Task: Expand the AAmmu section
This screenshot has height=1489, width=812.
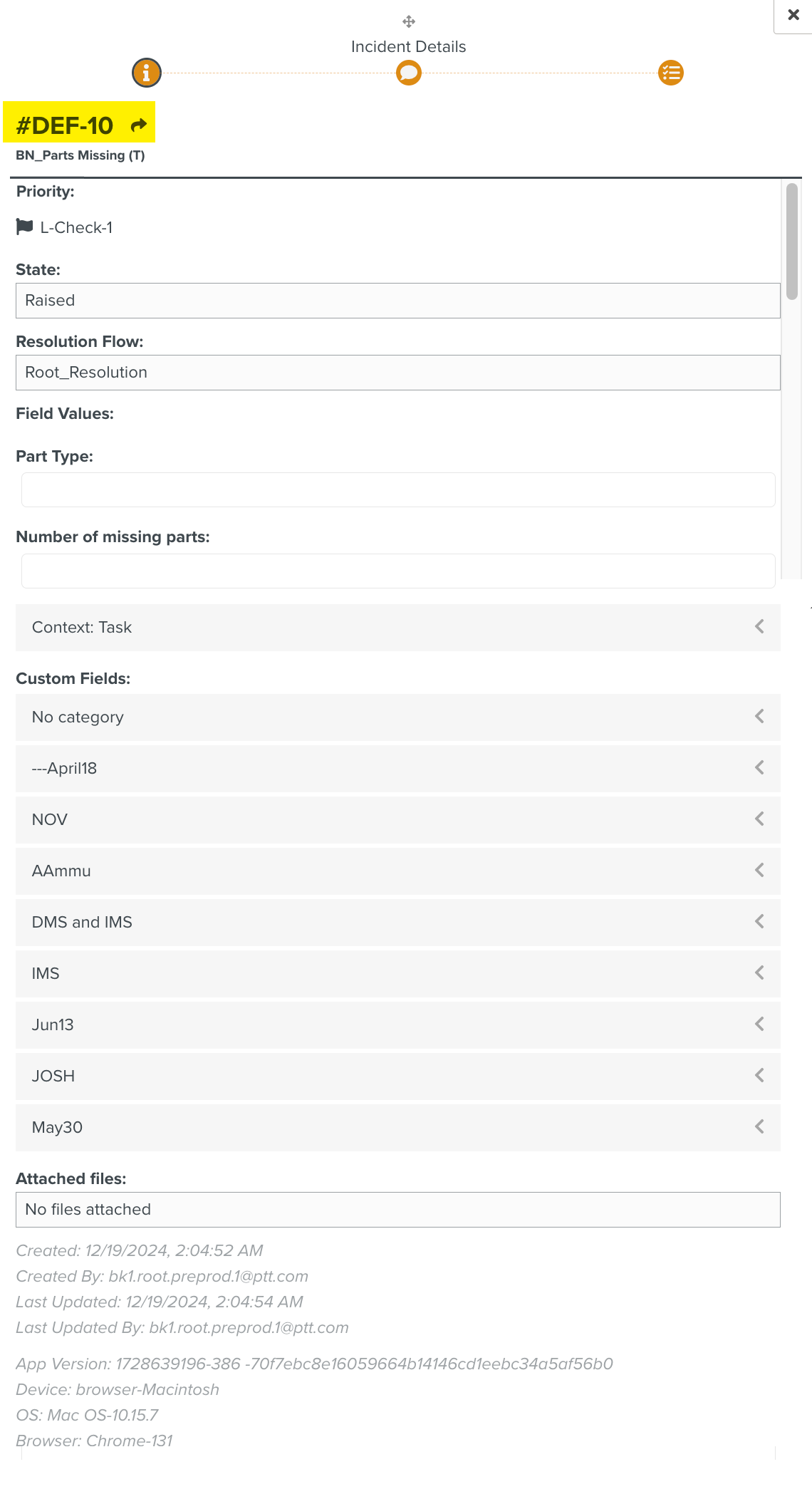Action: [x=397, y=871]
